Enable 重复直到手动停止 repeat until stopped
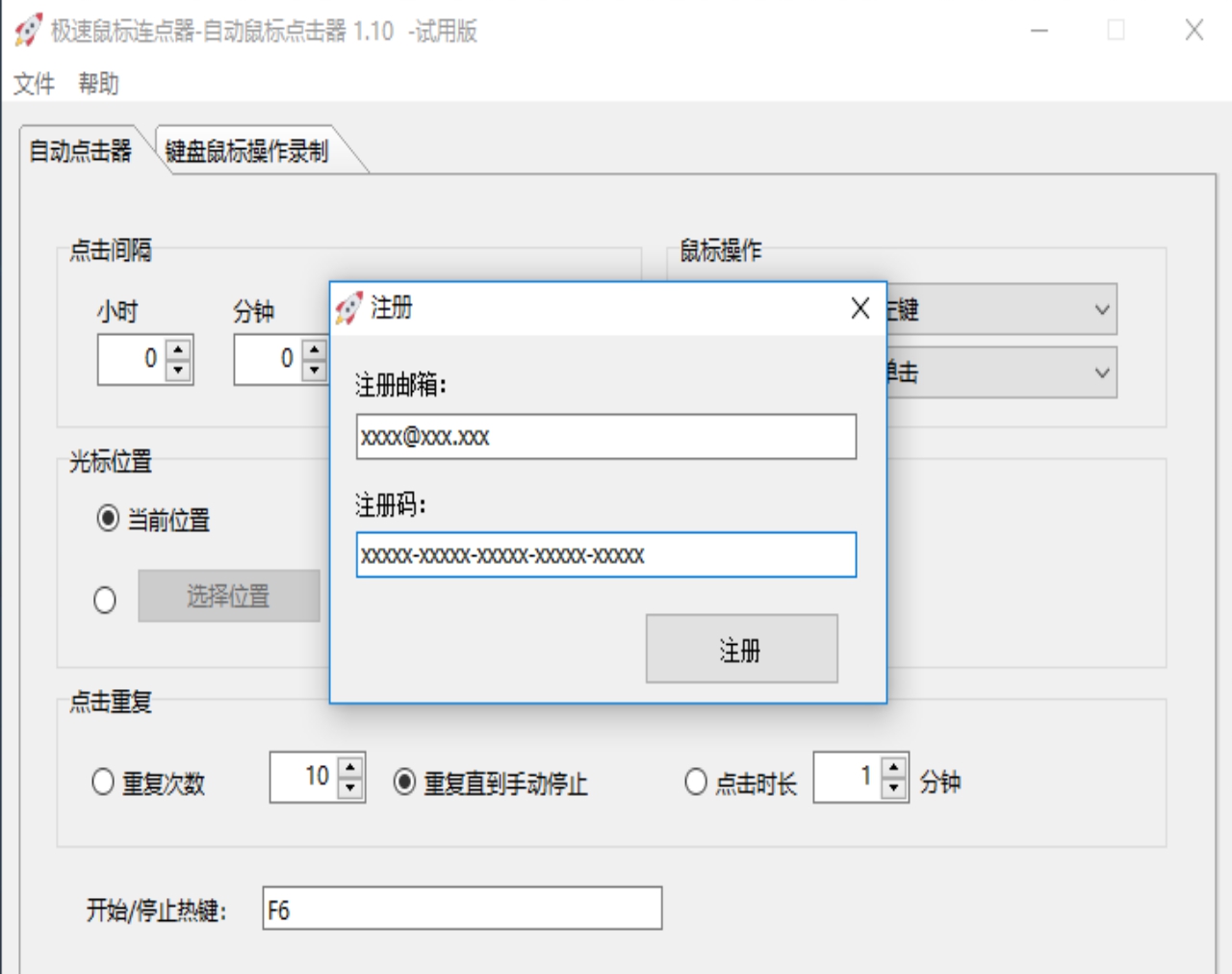Screen dimensions: 1232x974 click(x=405, y=779)
